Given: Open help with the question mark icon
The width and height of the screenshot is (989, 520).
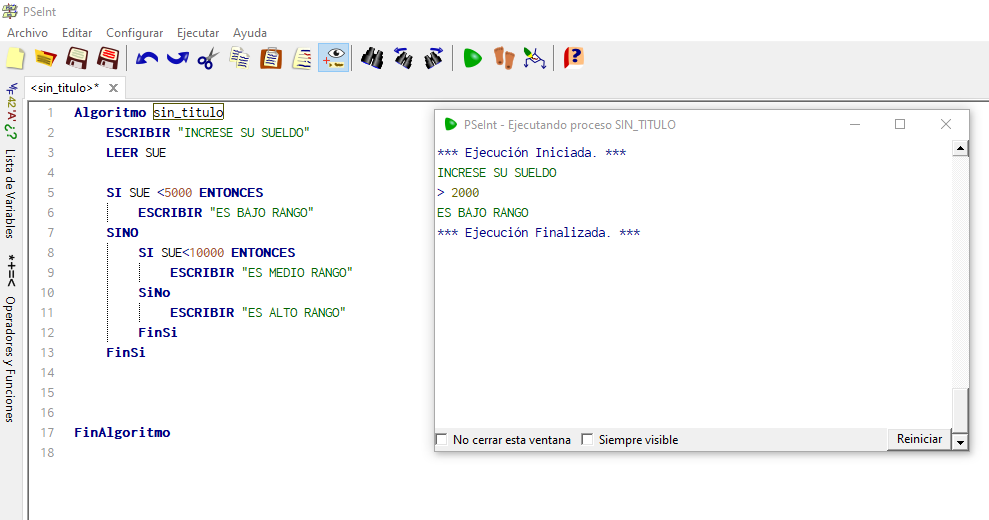Looking at the screenshot, I should pyautogui.click(x=573, y=59).
